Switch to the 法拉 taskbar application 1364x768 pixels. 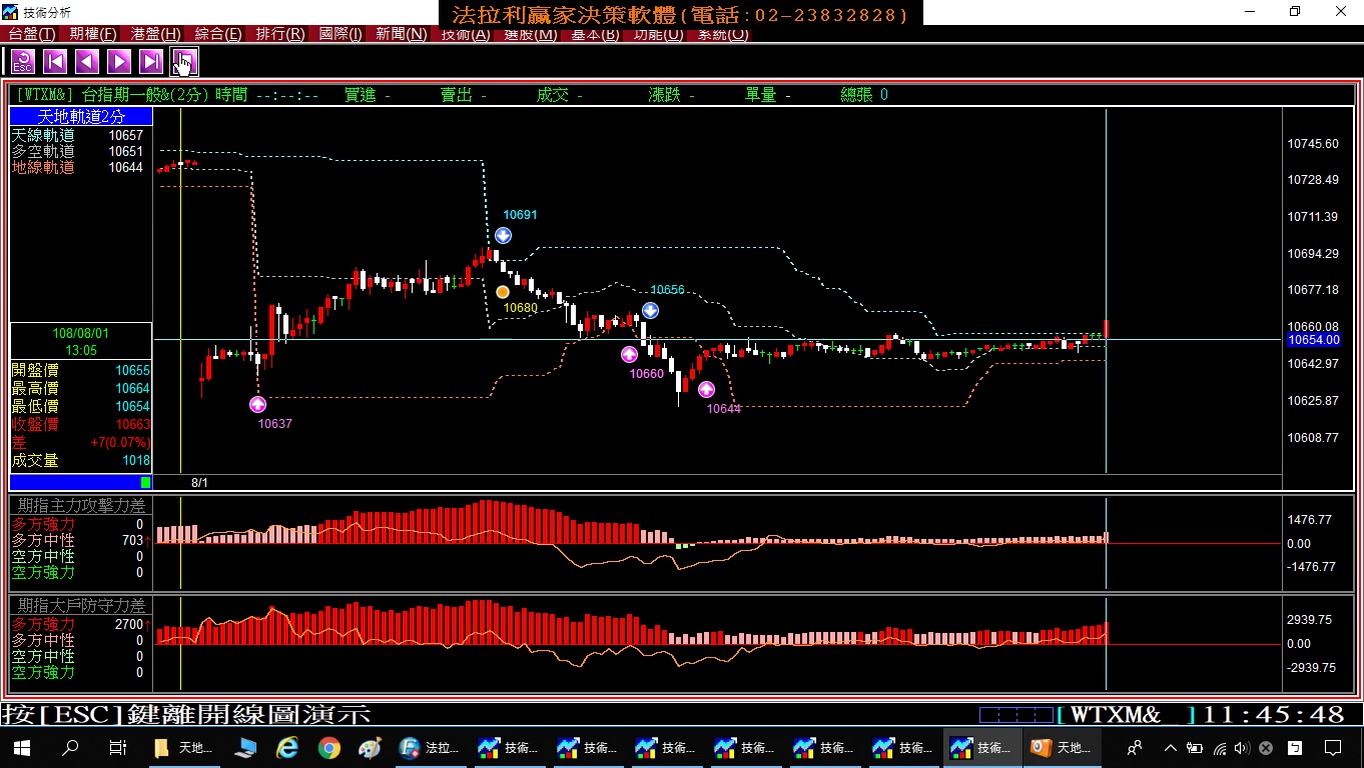431,747
